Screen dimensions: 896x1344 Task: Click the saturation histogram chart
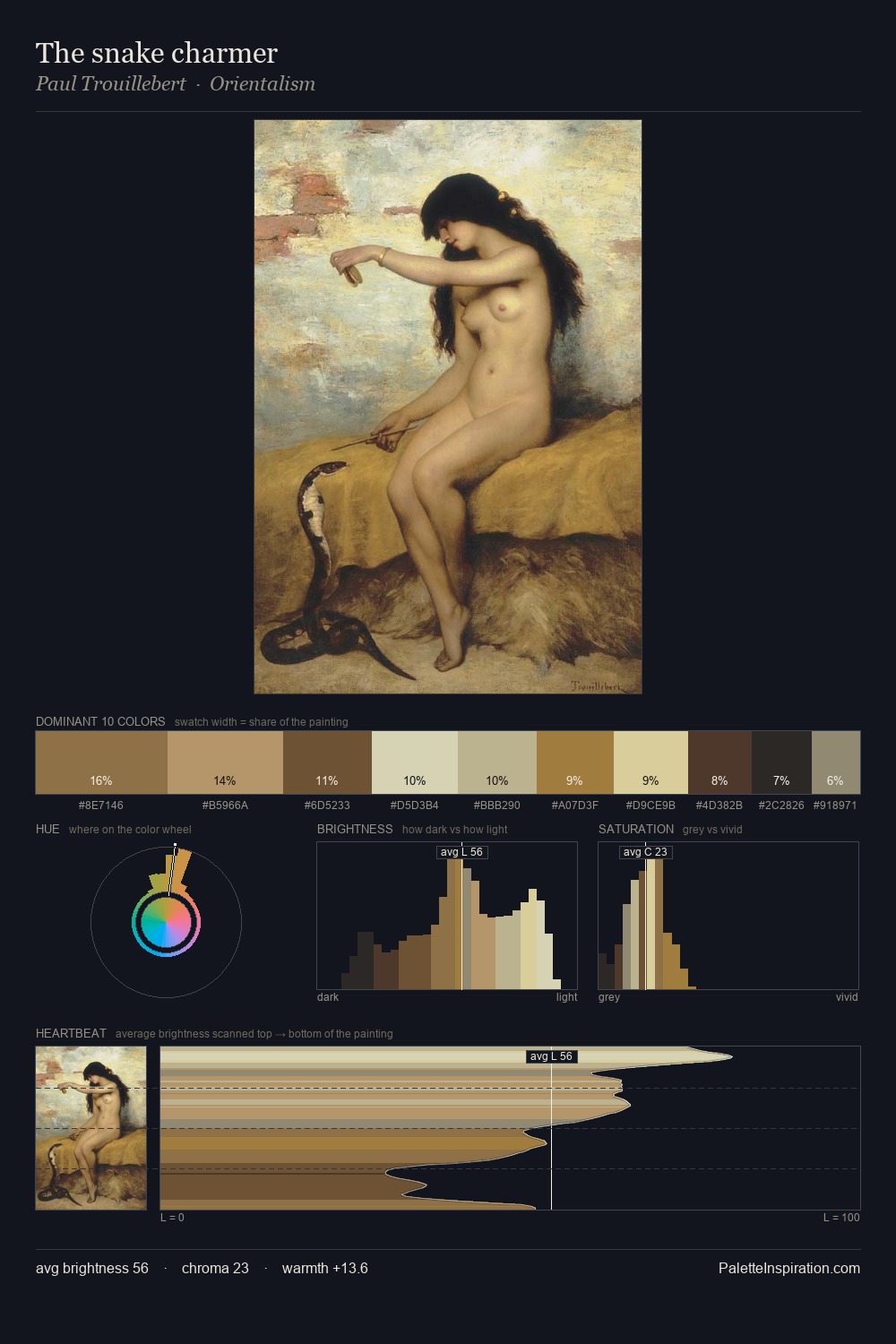click(x=728, y=916)
